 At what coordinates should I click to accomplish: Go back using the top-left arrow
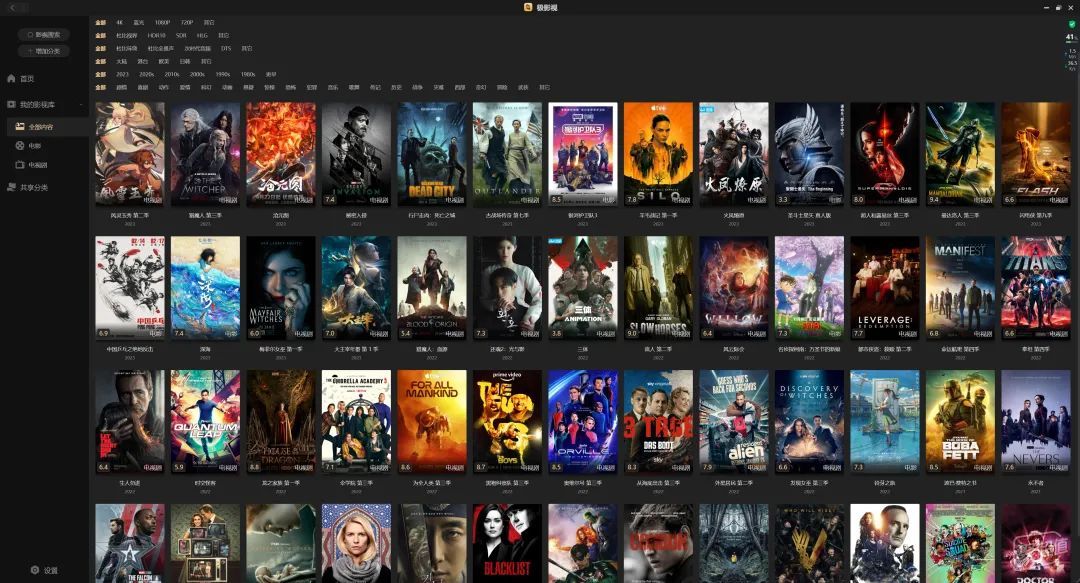pyautogui.click(x=14, y=7)
